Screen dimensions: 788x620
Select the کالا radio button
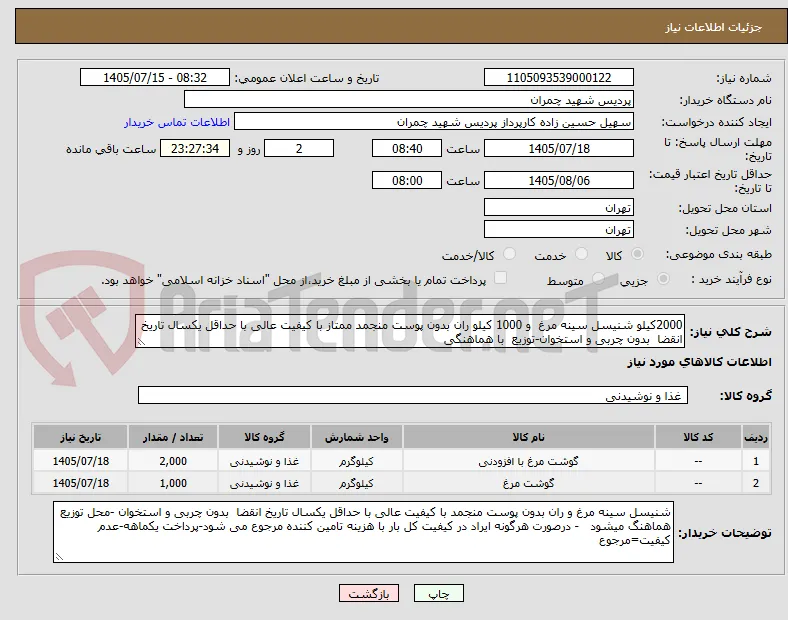coord(637,254)
